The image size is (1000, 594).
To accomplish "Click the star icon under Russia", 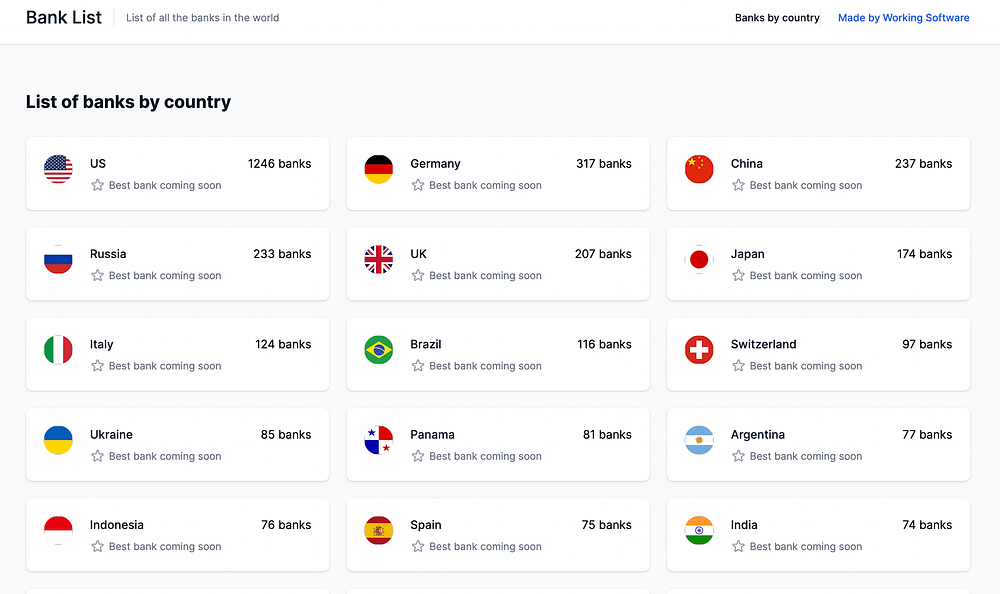I will (x=98, y=275).
